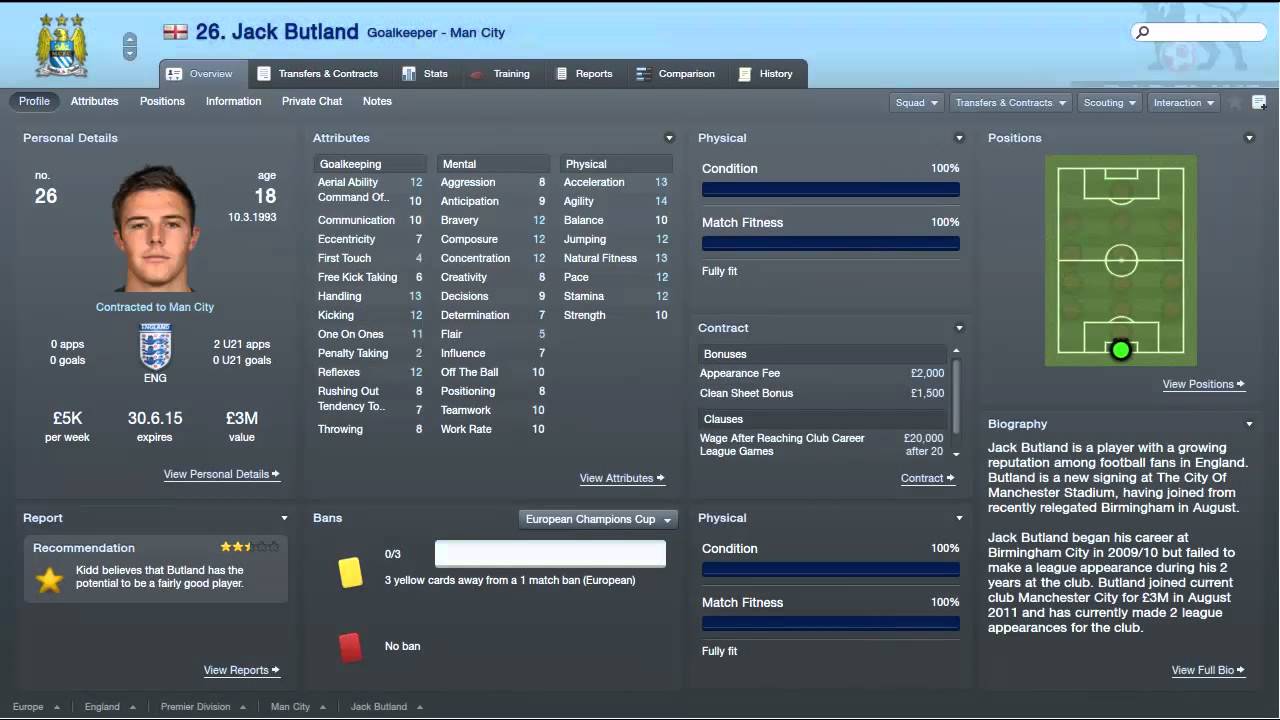This screenshot has width=1280, height=720.
Task: Expand the Contract panel options arrow
Action: (x=959, y=328)
